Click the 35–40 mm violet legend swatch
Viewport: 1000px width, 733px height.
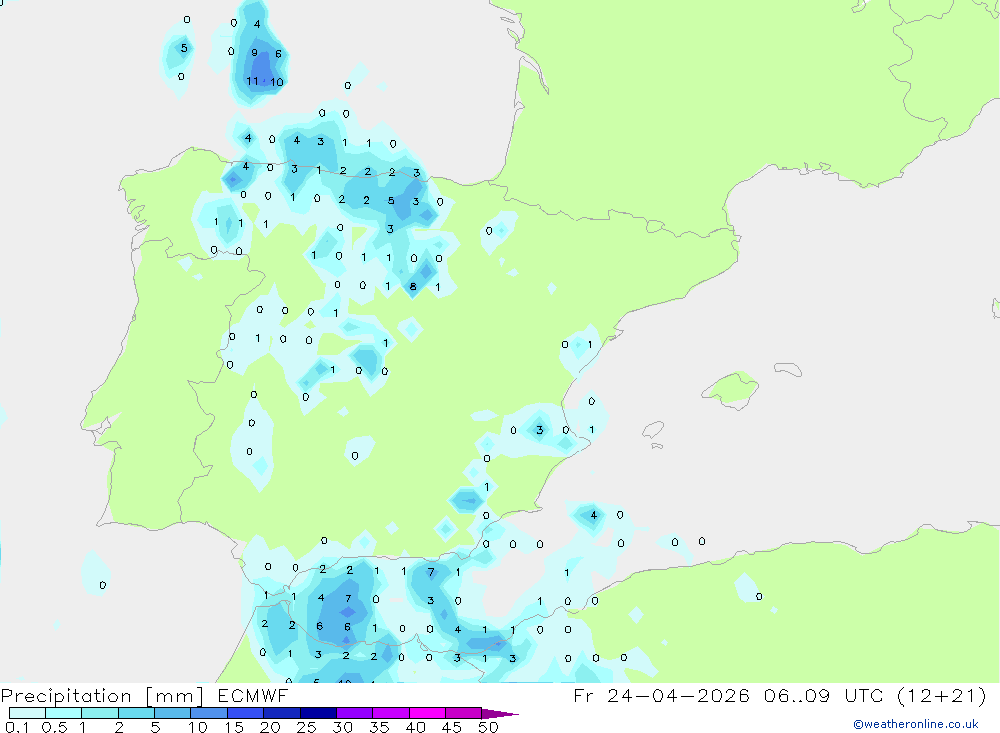pyautogui.click(x=391, y=713)
